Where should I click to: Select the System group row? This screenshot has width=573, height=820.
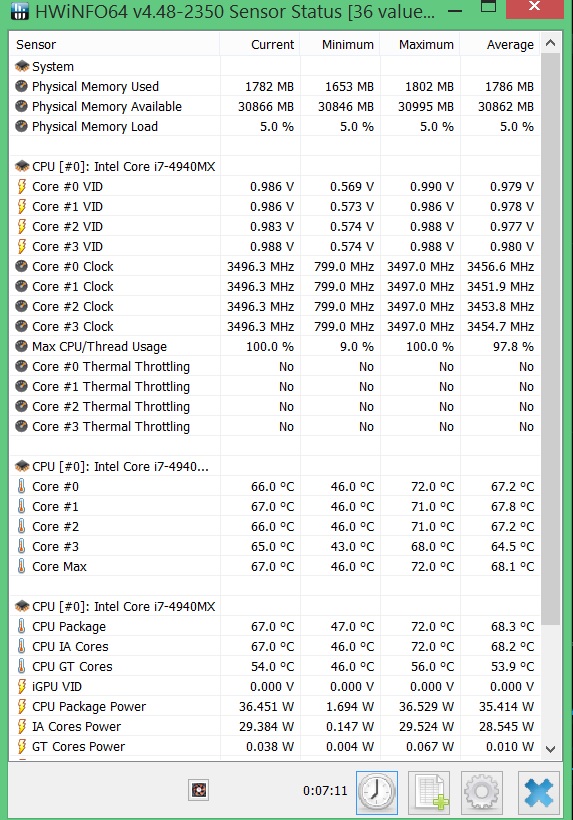pos(275,66)
